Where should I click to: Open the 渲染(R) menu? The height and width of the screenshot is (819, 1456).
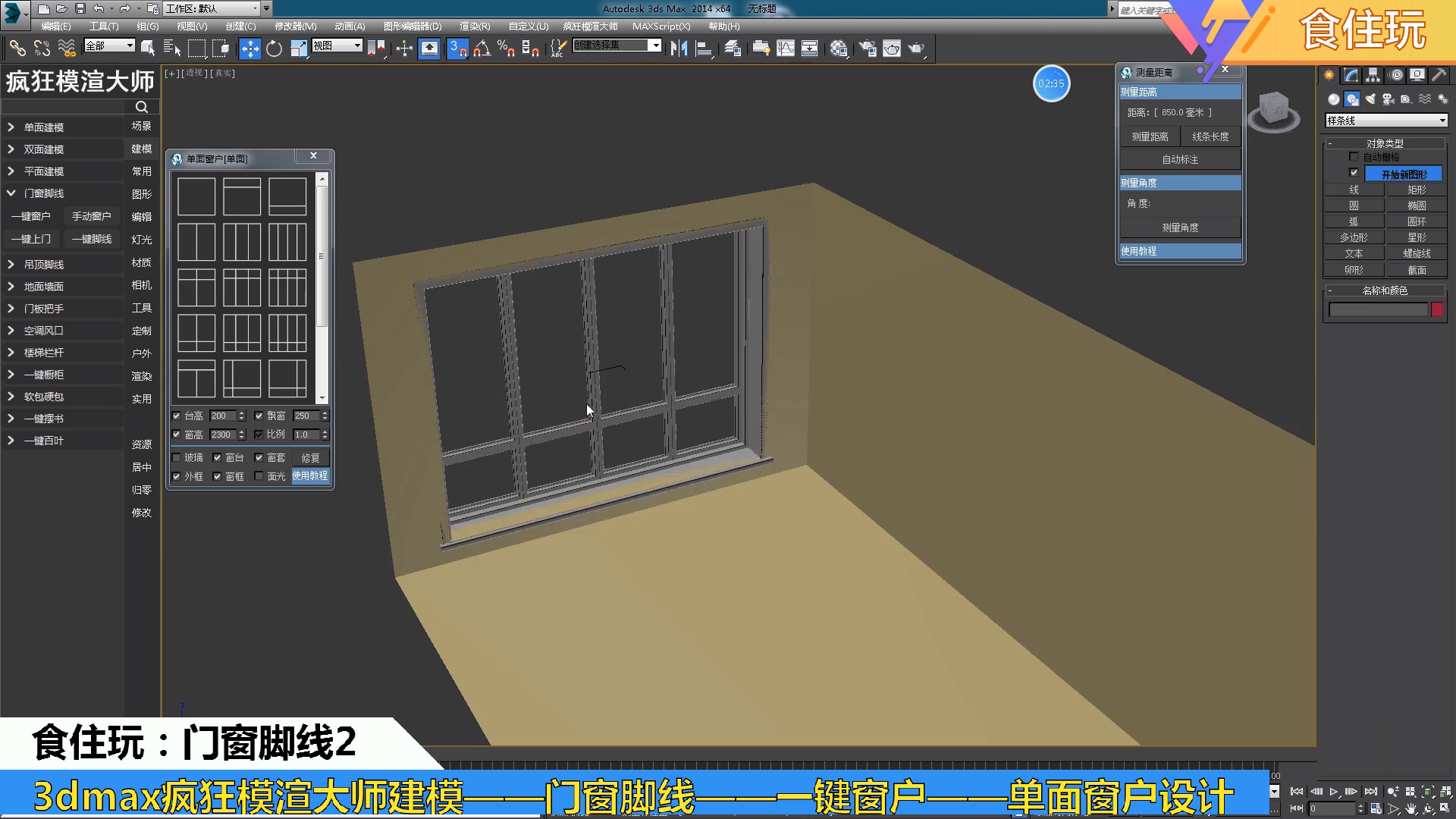[475, 26]
